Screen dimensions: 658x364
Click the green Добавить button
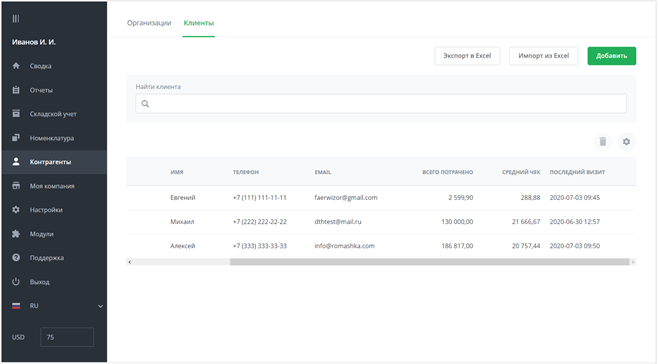611,56
